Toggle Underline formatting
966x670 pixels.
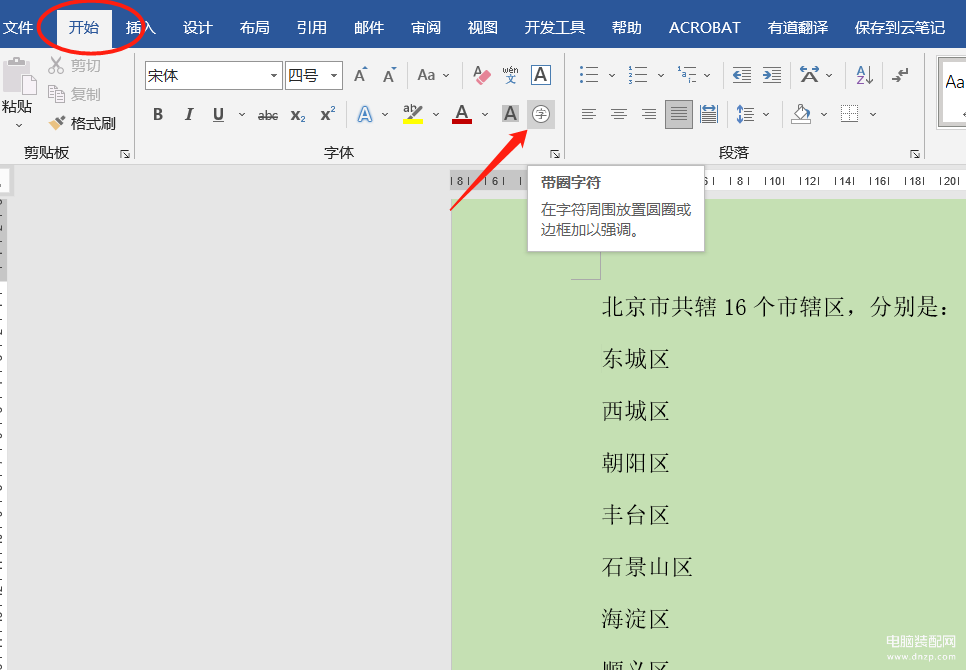[x=218, y=115]
